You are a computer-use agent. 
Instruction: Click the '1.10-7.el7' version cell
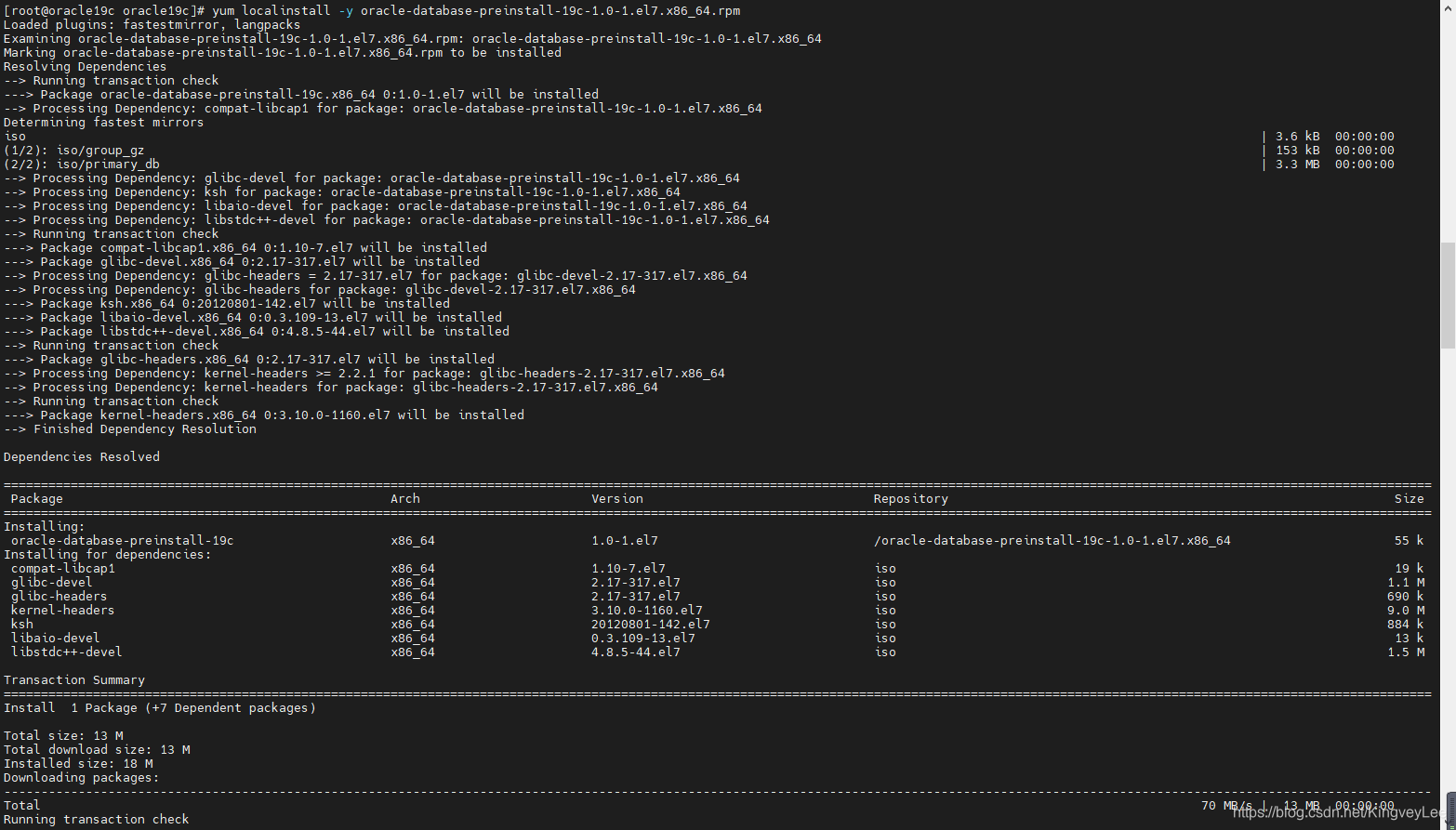(628, 568)
